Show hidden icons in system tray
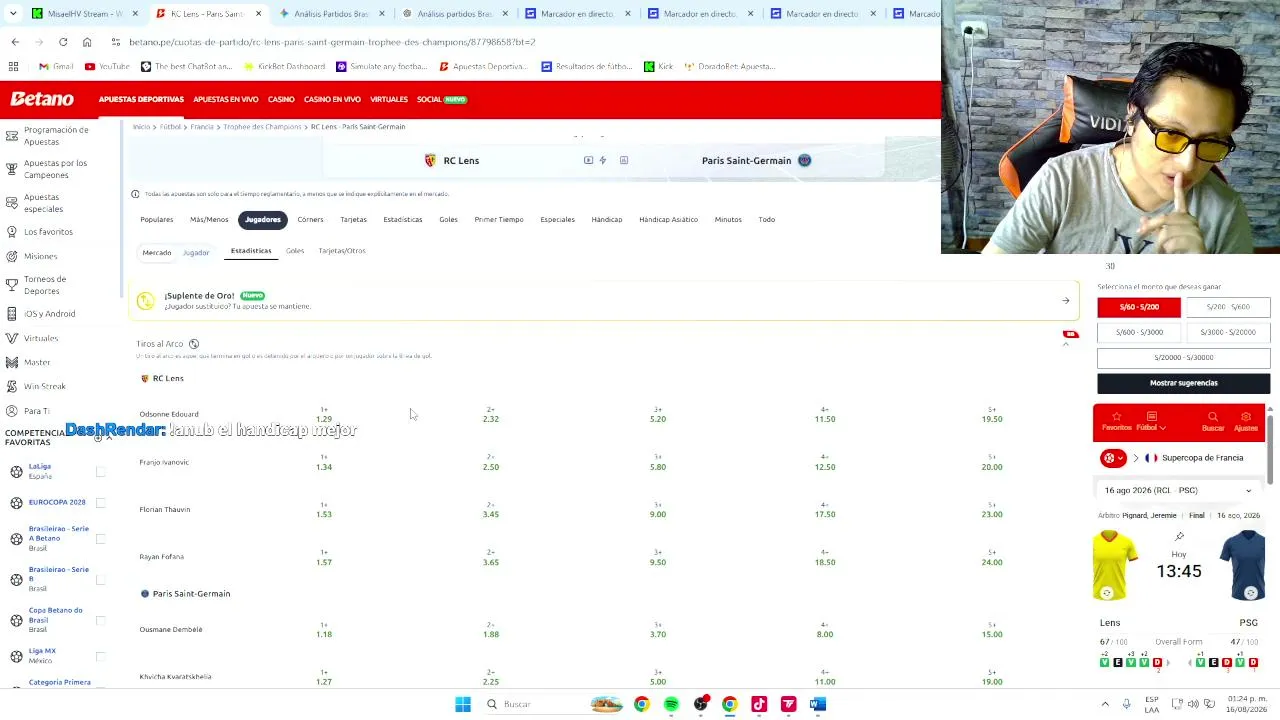1280x720 pixels. [1105, 704]
